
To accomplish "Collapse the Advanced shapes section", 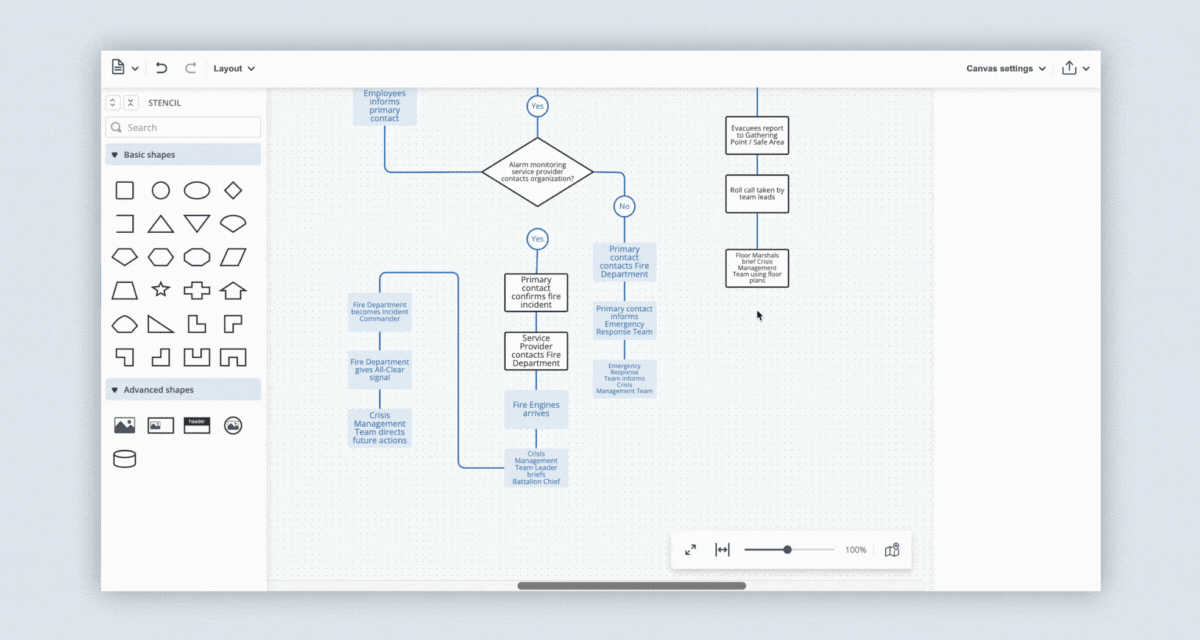I will click(x=113, y=389).
